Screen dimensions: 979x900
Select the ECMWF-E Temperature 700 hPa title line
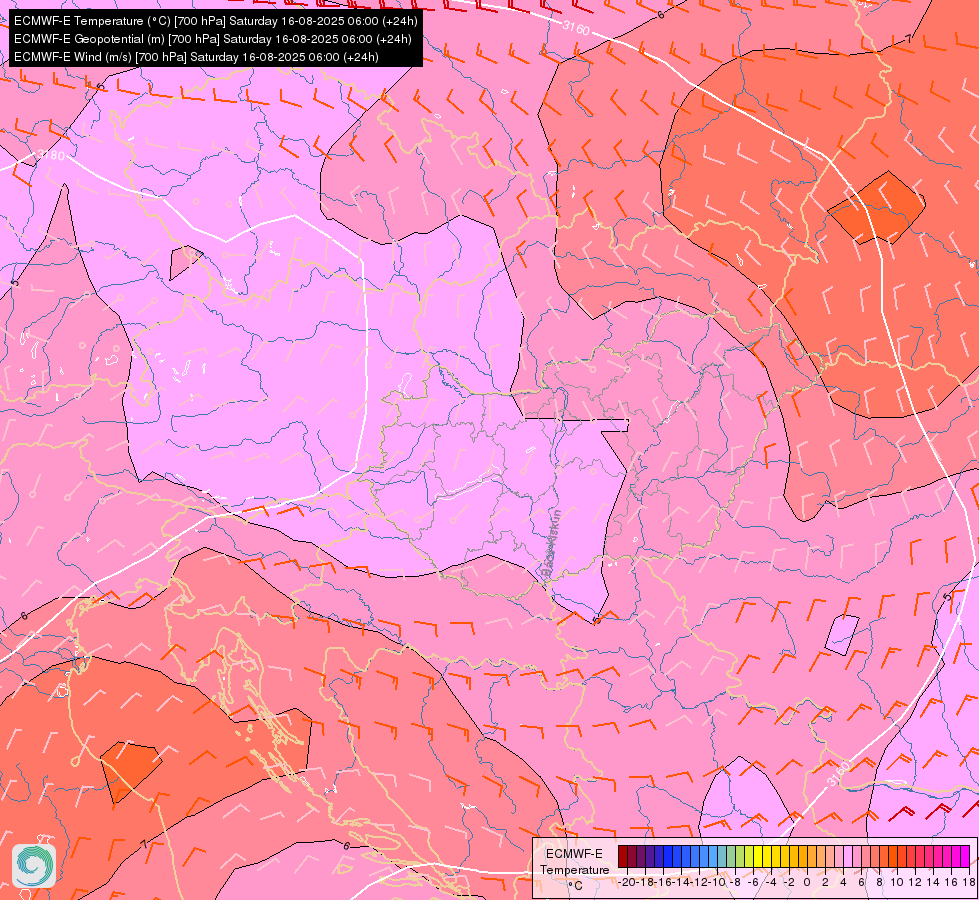coord(215,21)
